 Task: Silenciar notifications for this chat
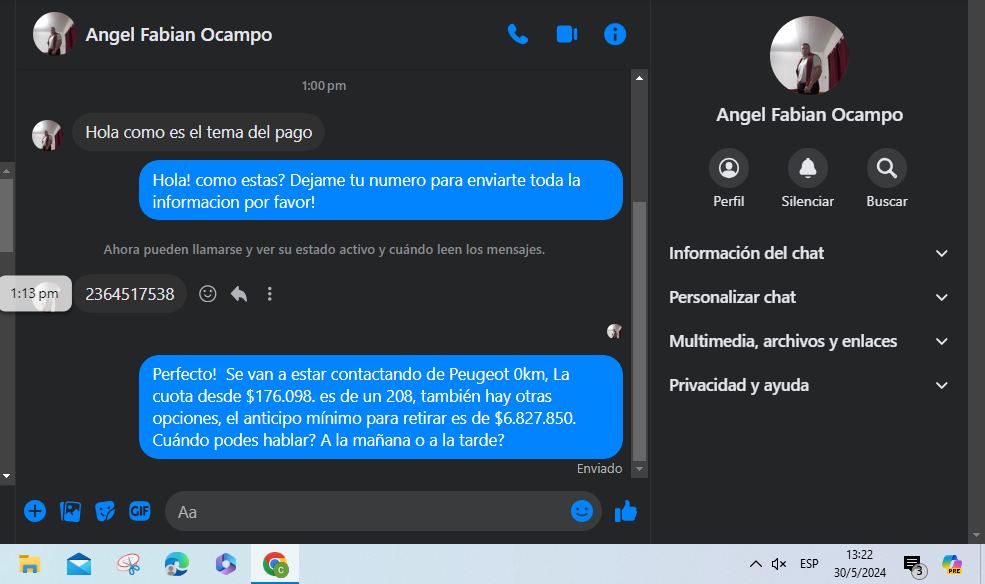click(808, 179)
